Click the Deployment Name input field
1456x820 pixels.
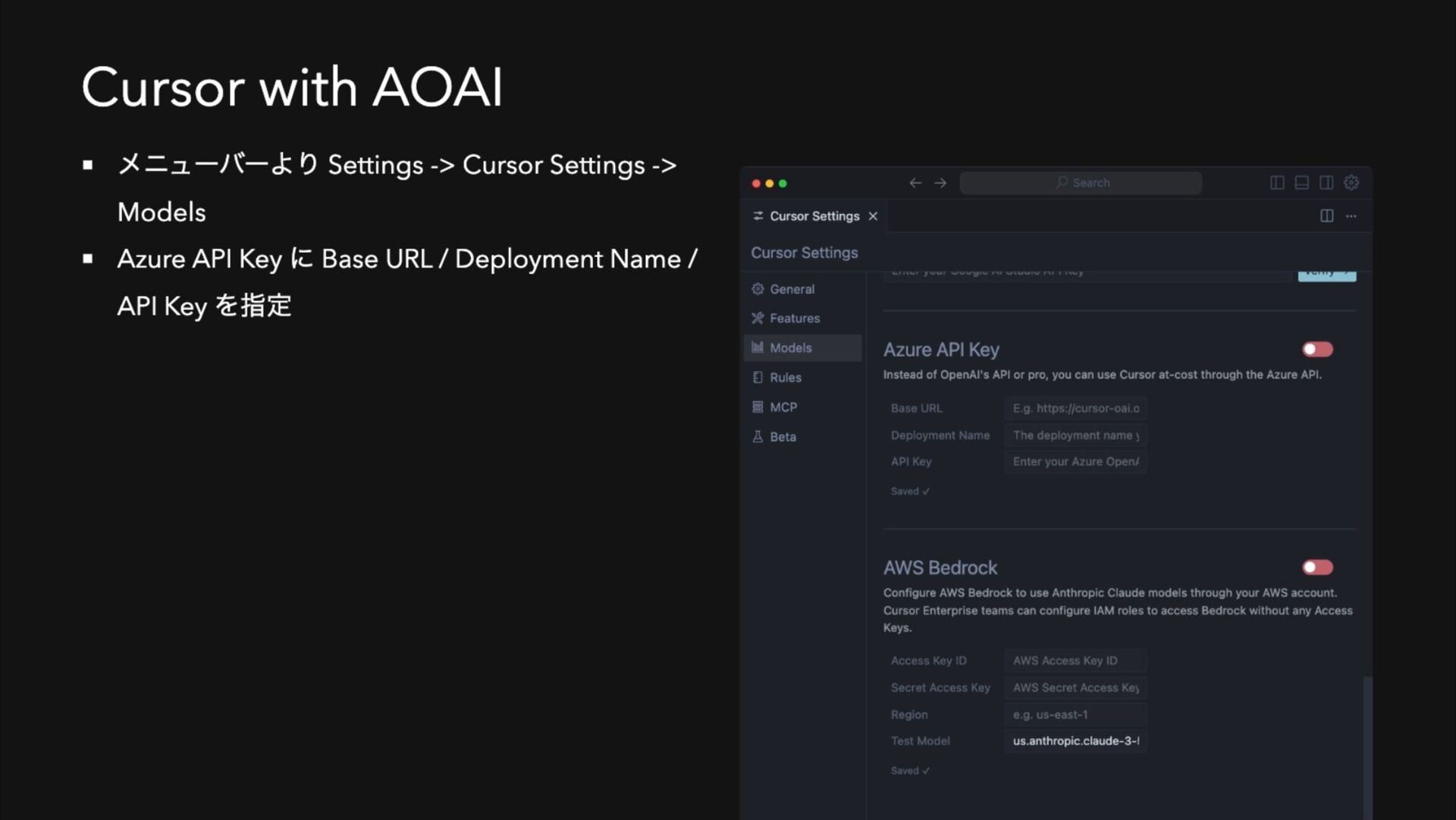(1075, 435)
